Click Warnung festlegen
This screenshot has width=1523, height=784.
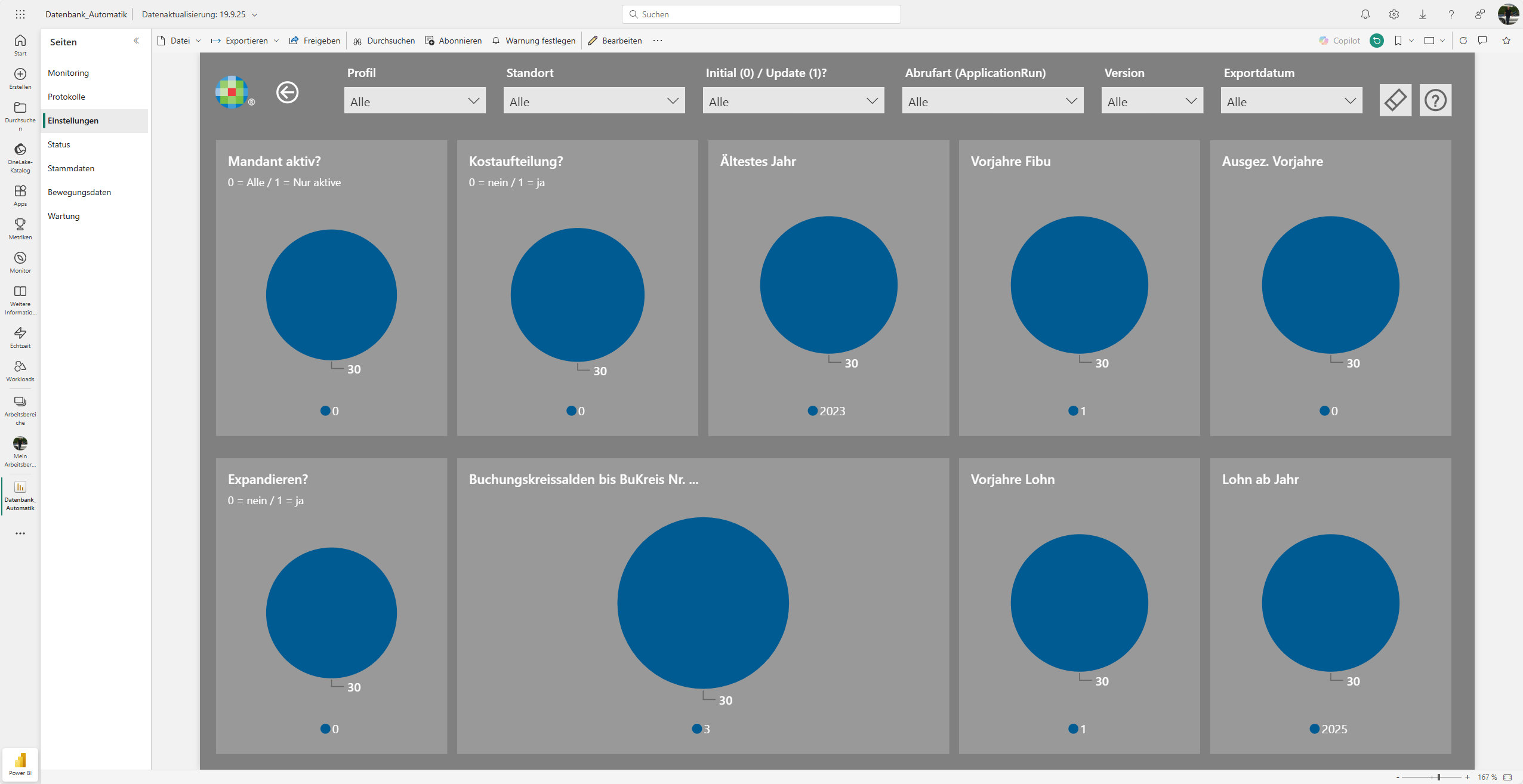(x=534, y=41)
